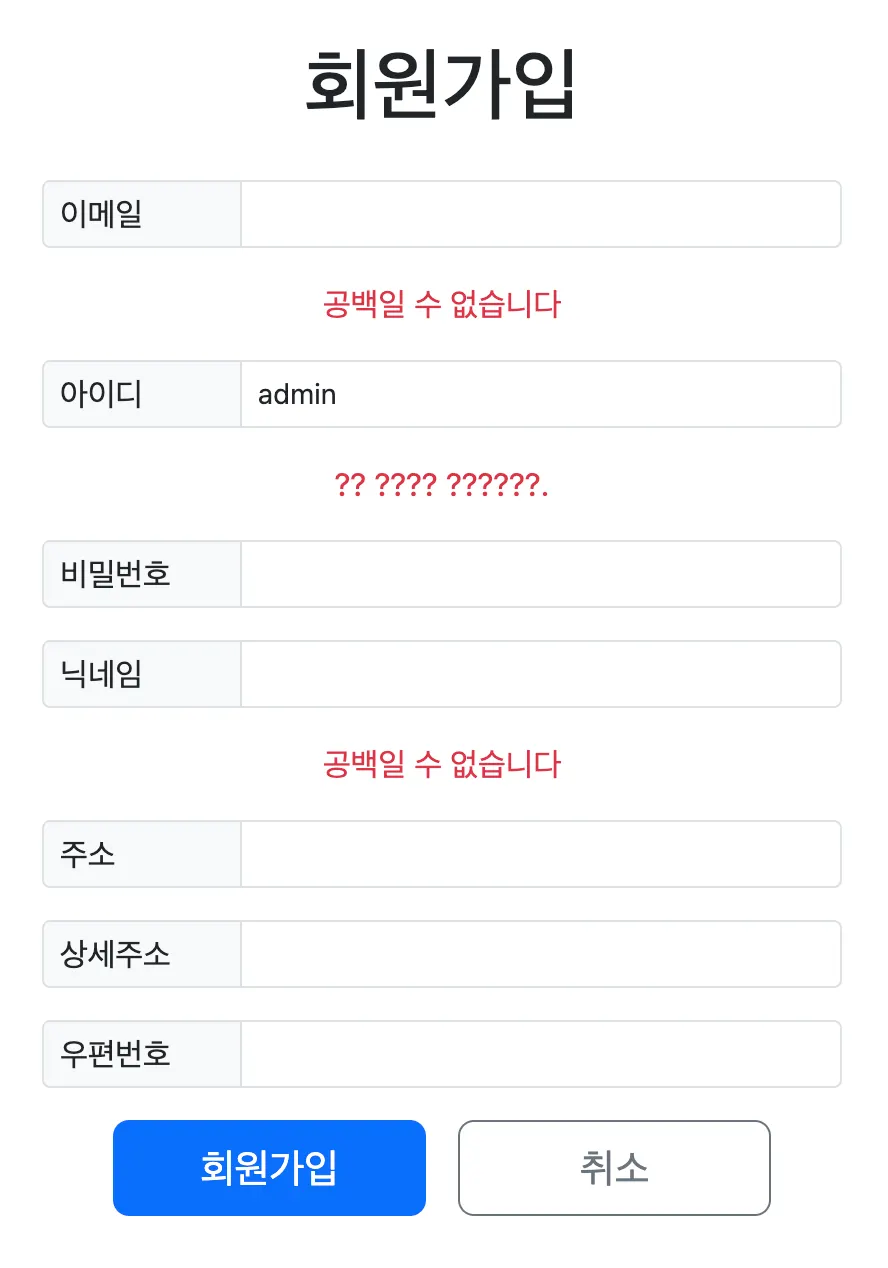This screenshot has width=888, height=1268.
Task: Click the 이메일 field label
Action: [x=141, y=214]
